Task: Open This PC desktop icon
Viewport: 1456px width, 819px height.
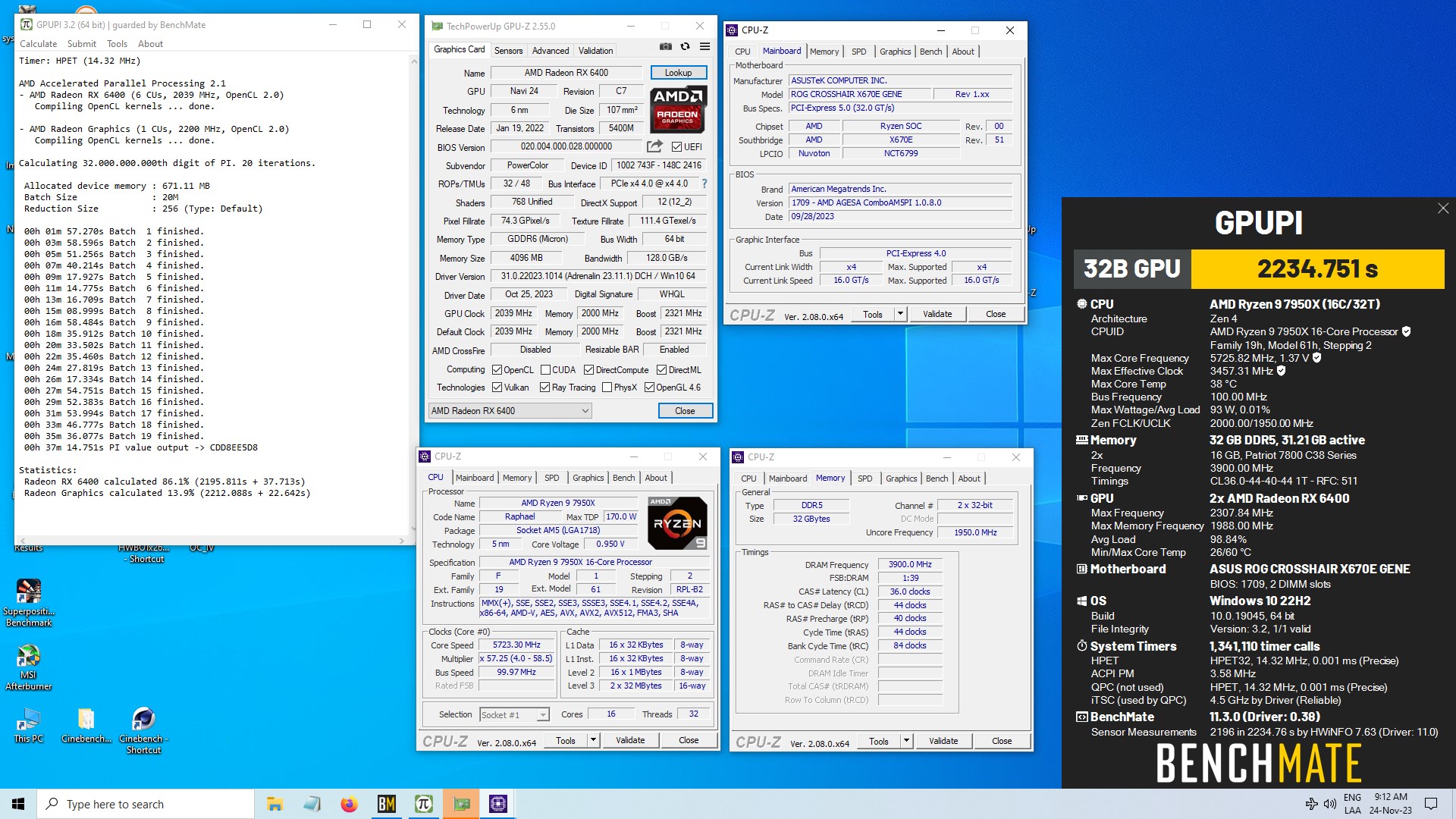Action: tap(29, 725)
